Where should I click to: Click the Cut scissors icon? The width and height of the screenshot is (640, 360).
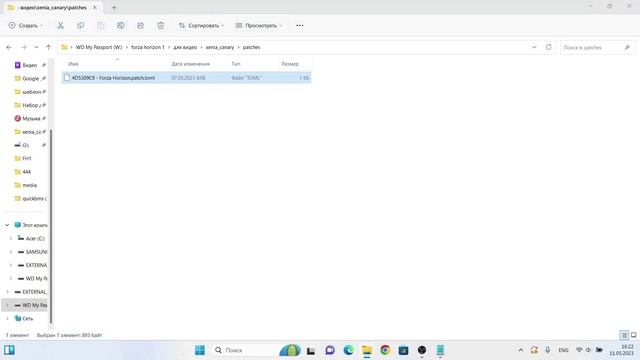tap(60, 25)
